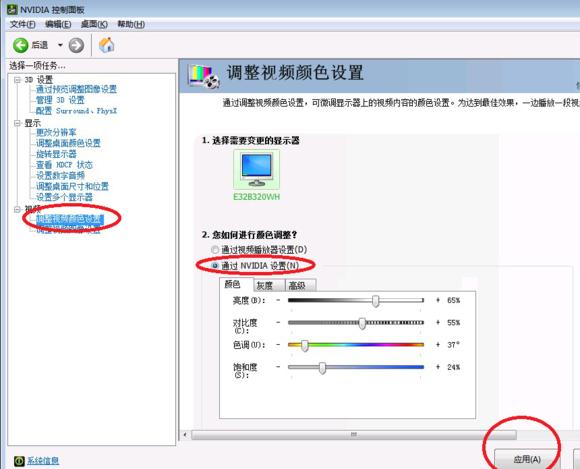Image resolution: width=580 pixels, height=469 pixels.
Task: Click the NVIDIA logo in title bar
Action: point(12,9)
